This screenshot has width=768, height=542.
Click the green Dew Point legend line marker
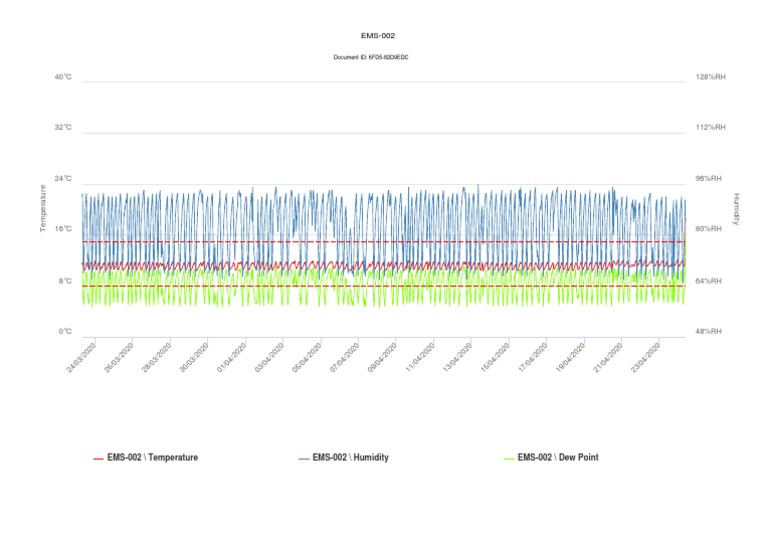point(508,459)
